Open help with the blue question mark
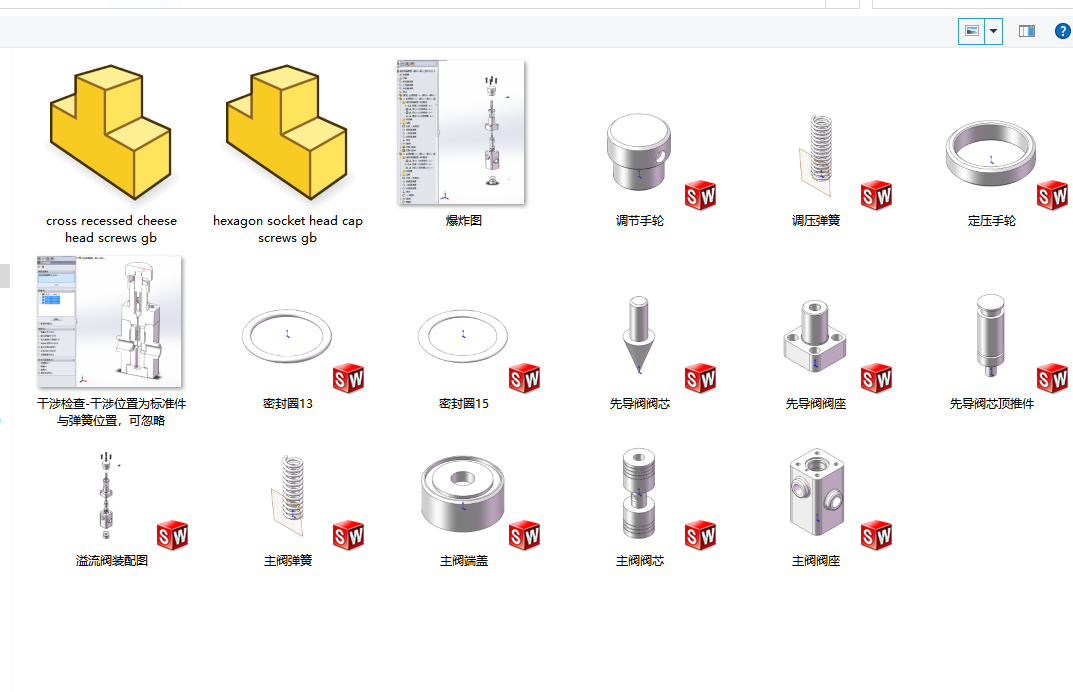 (1063, 31)
